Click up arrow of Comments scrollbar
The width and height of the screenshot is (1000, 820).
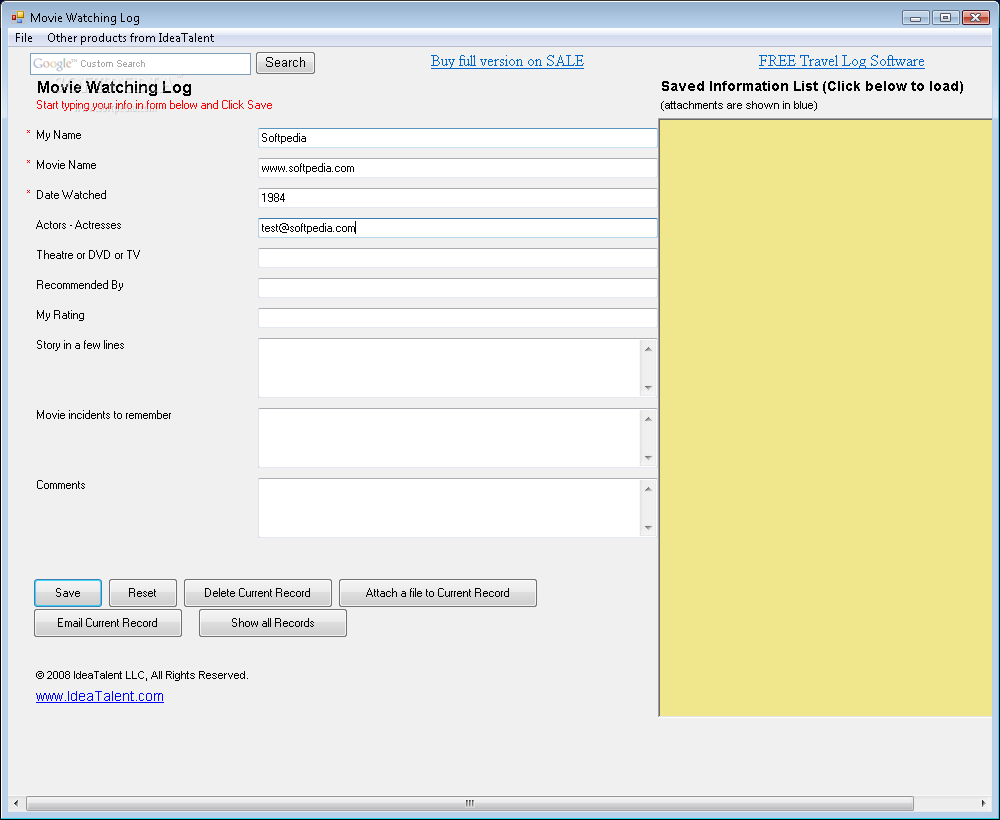(x=648, y=489)
